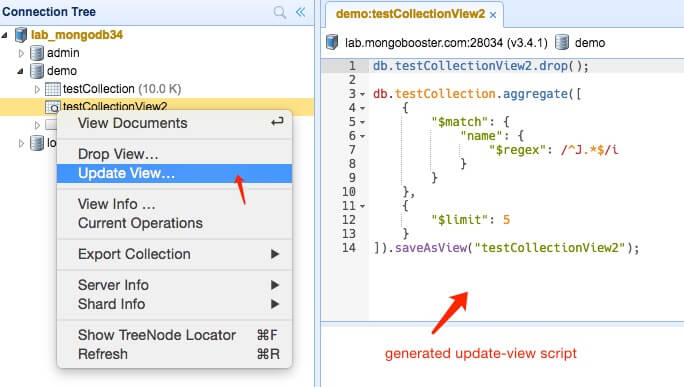
Task: Expand the node below testCollectionView2
Action: [37, 125]
